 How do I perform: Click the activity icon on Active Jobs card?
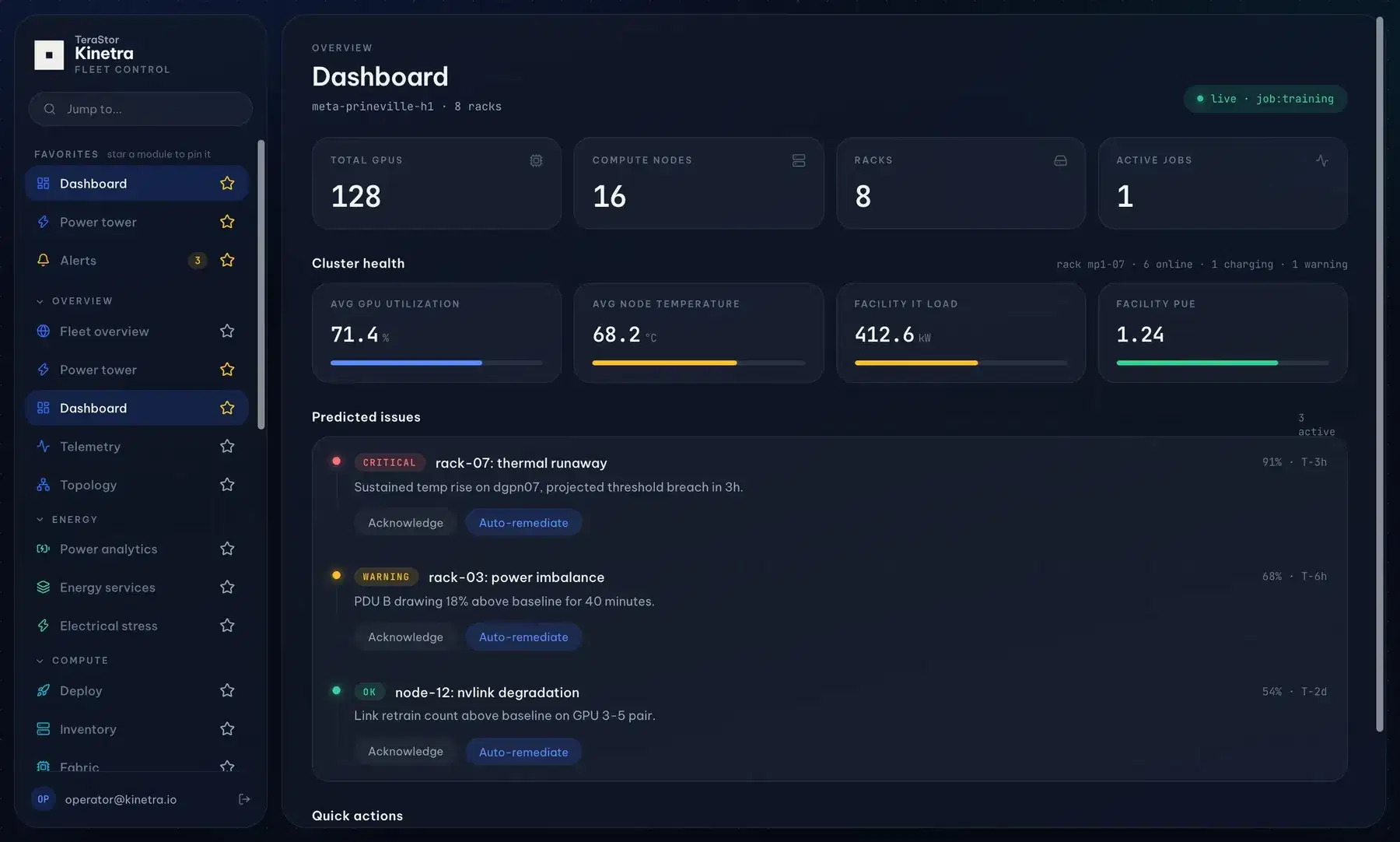[x=1322, y=160]
